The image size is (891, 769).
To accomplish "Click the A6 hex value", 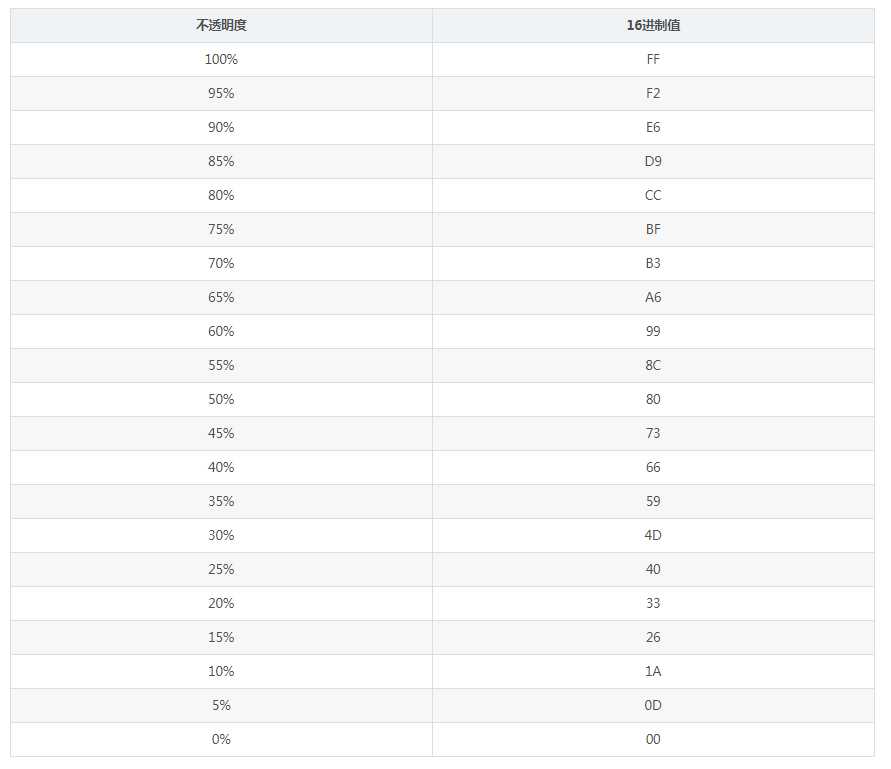I will coord(653,298).
